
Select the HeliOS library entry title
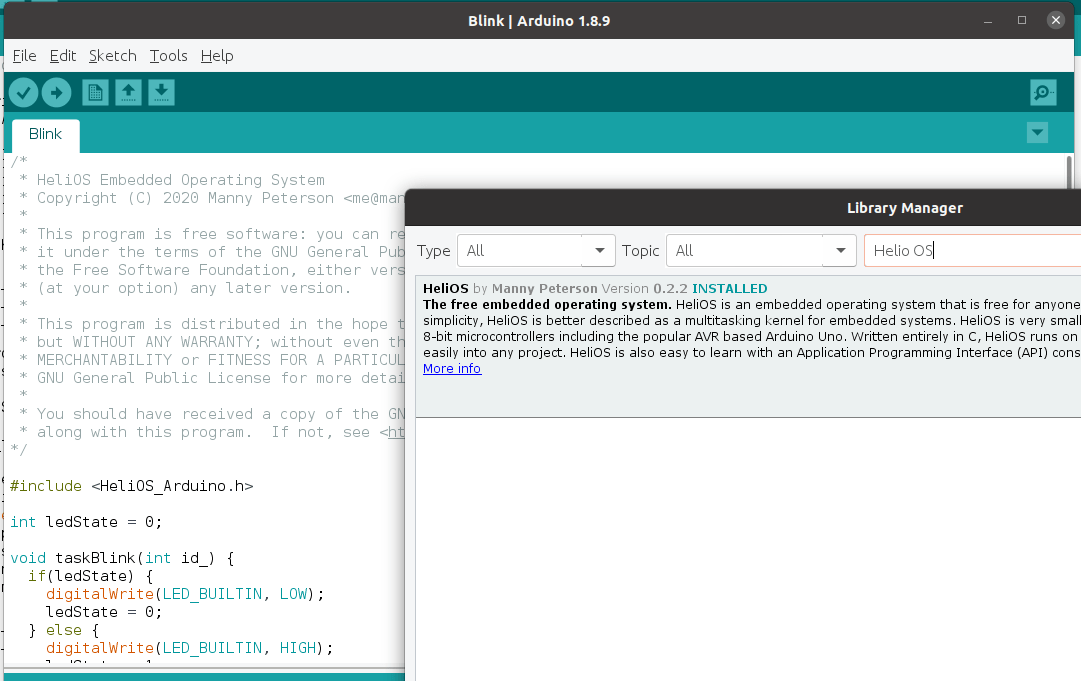click(445, 289)
